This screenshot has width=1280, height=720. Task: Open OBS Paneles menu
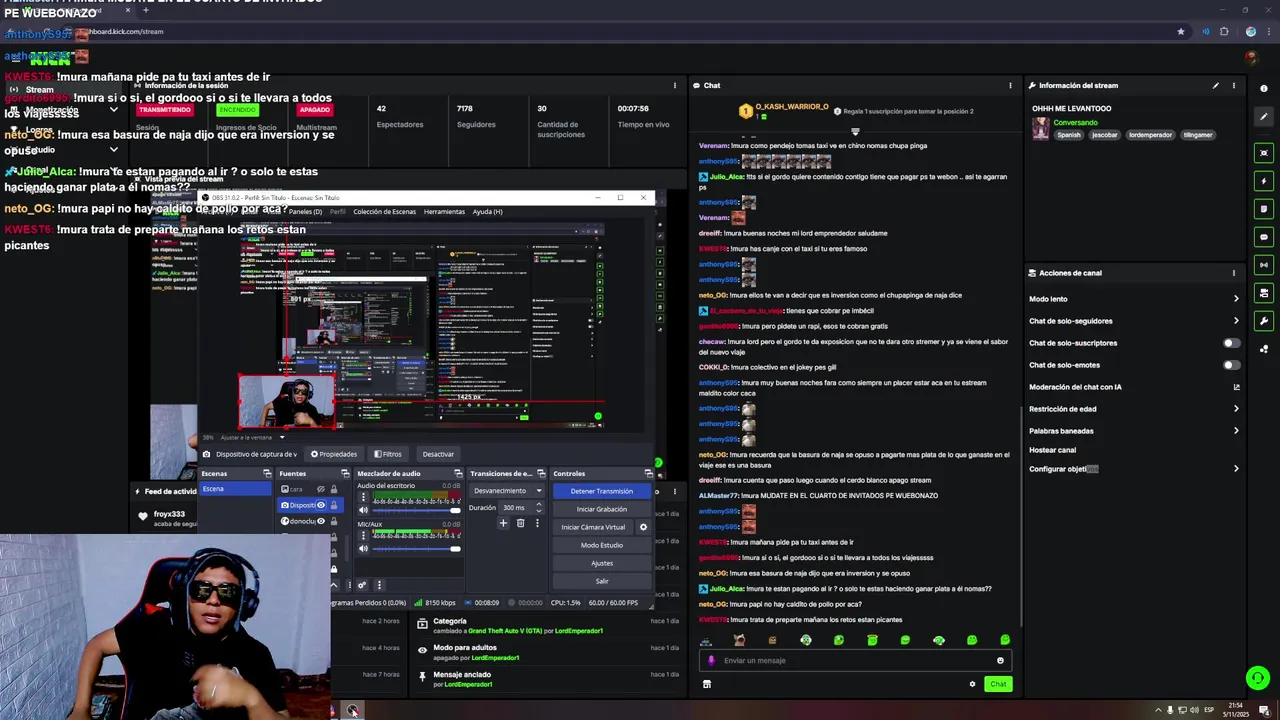coord(305,212)
